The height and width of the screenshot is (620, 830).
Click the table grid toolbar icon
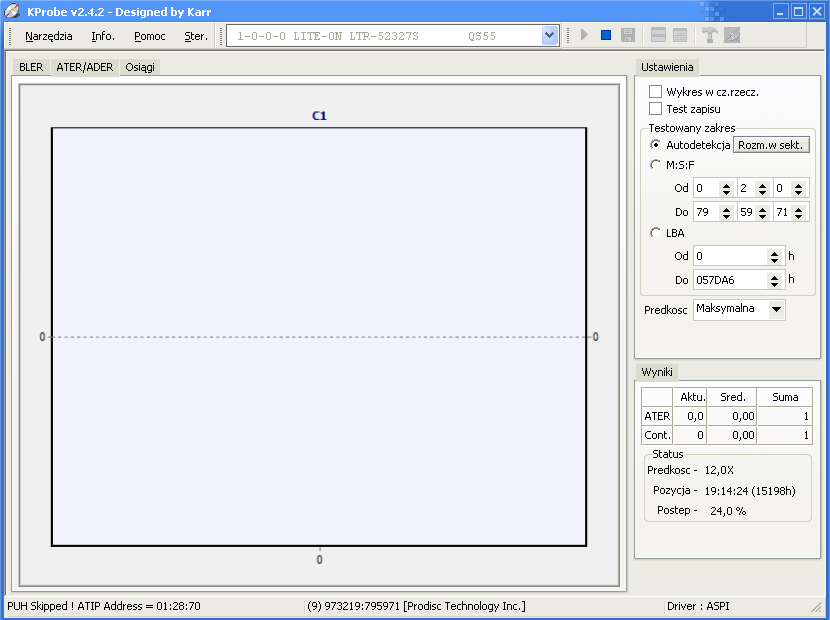point(680,35)
